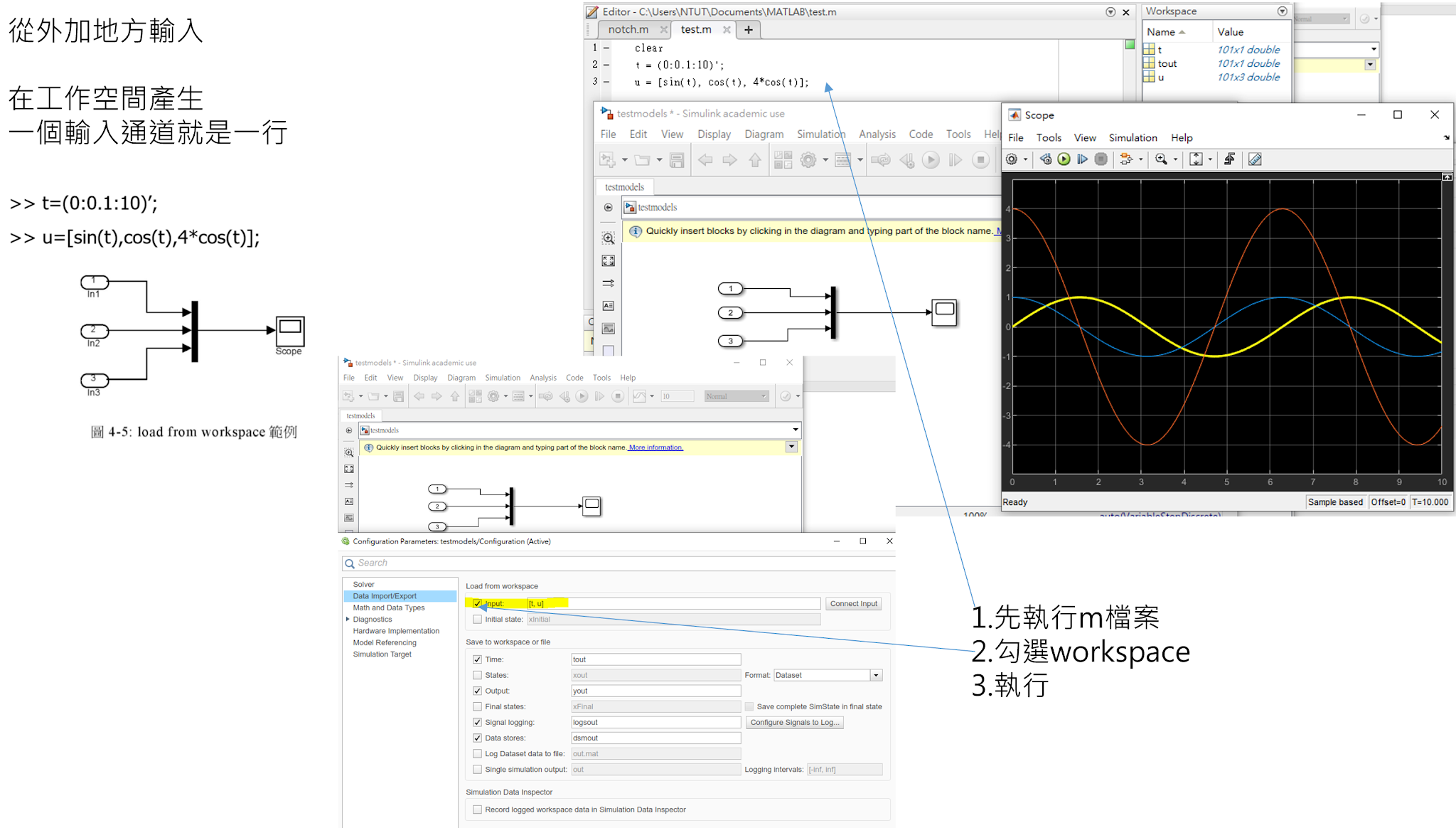Open testmodels breadcrumb dropdown in lower Simulink

pyautogui.click(x=795, y=430)
